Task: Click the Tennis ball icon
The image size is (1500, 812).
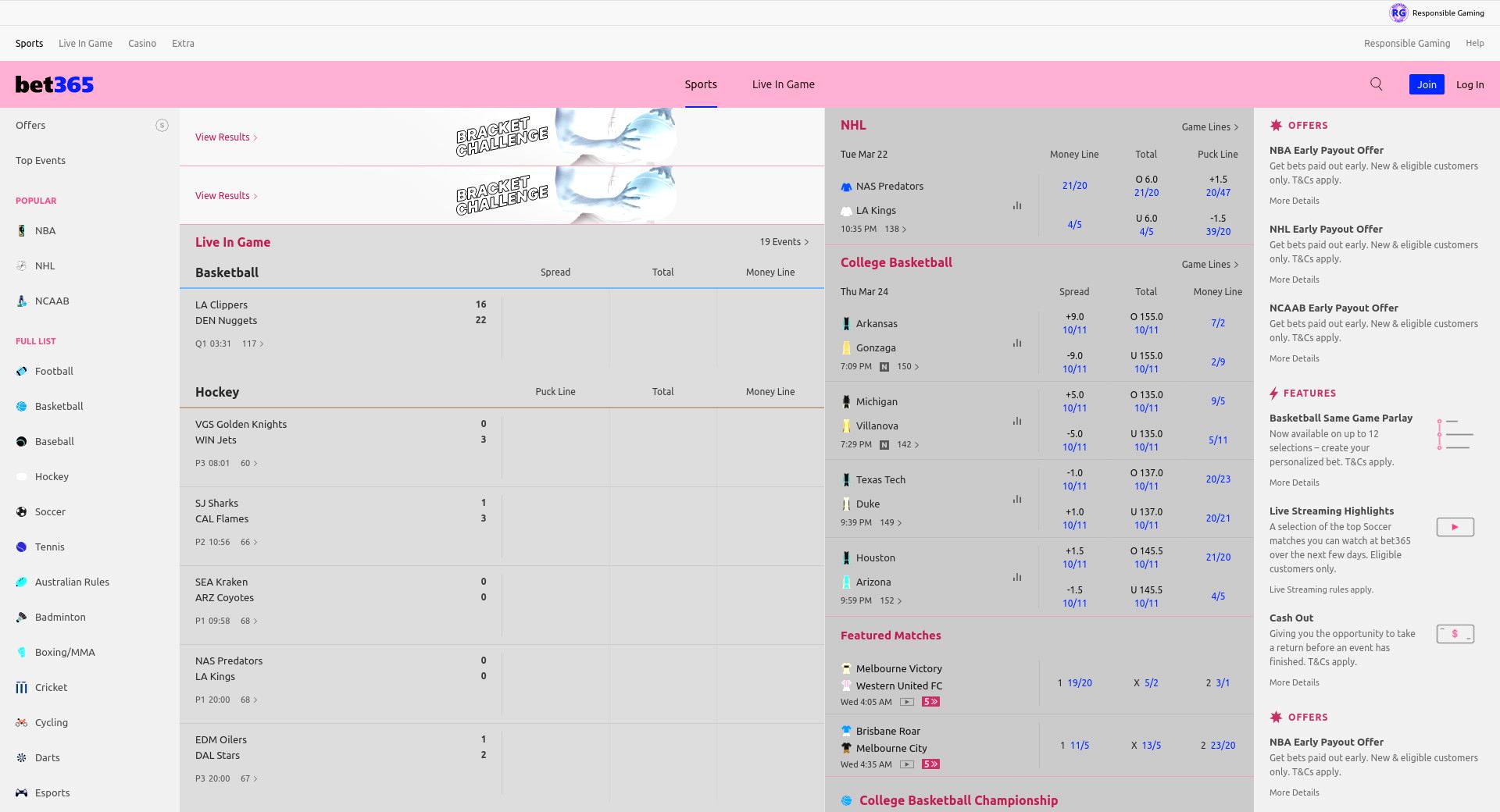Action: (21, 547)
